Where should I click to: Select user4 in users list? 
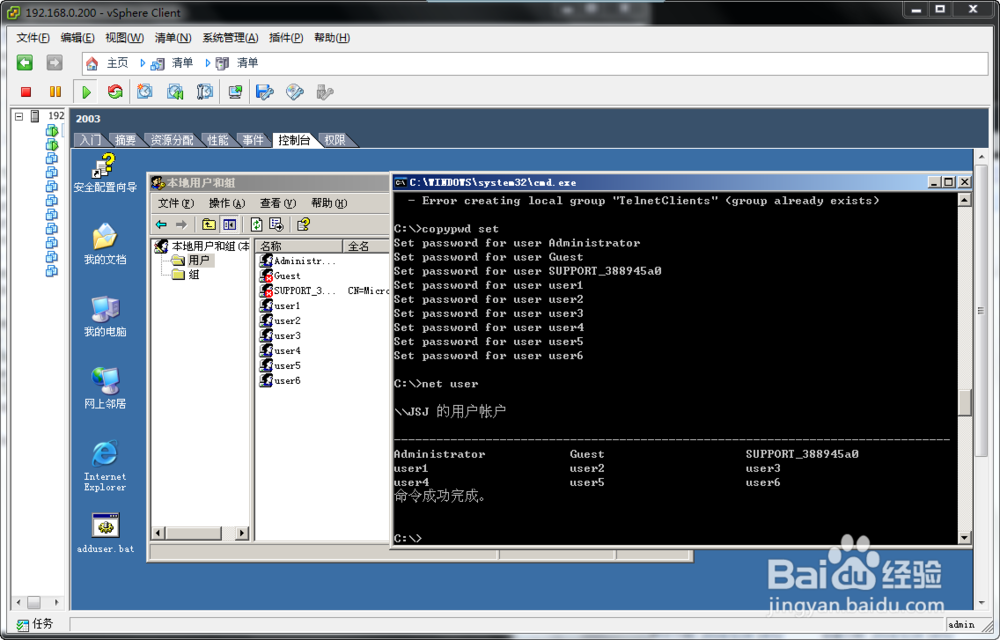click(x=281, y=351)
